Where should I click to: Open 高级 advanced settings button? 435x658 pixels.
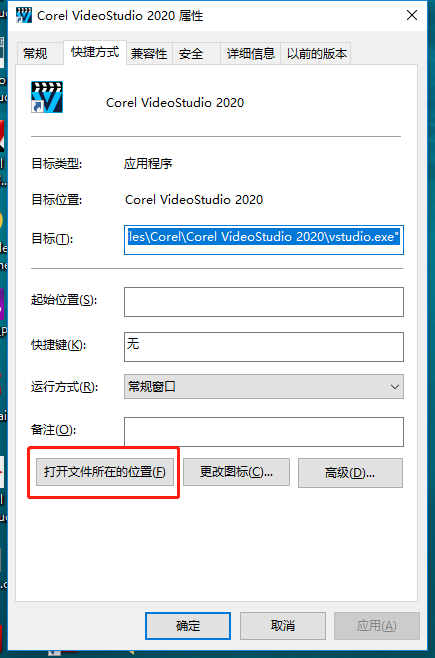tap(350, 473)
